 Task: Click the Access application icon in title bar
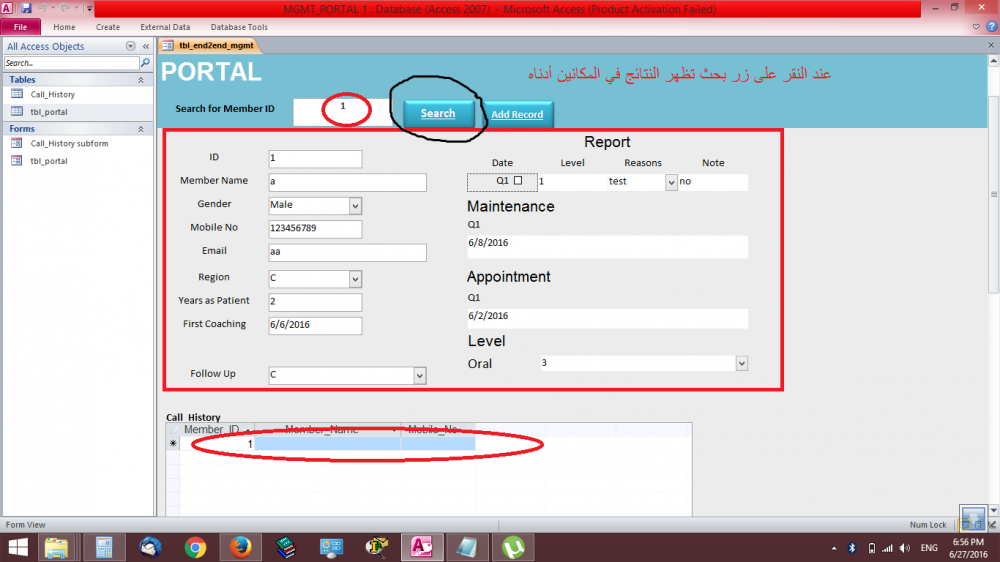coord(7,8)
